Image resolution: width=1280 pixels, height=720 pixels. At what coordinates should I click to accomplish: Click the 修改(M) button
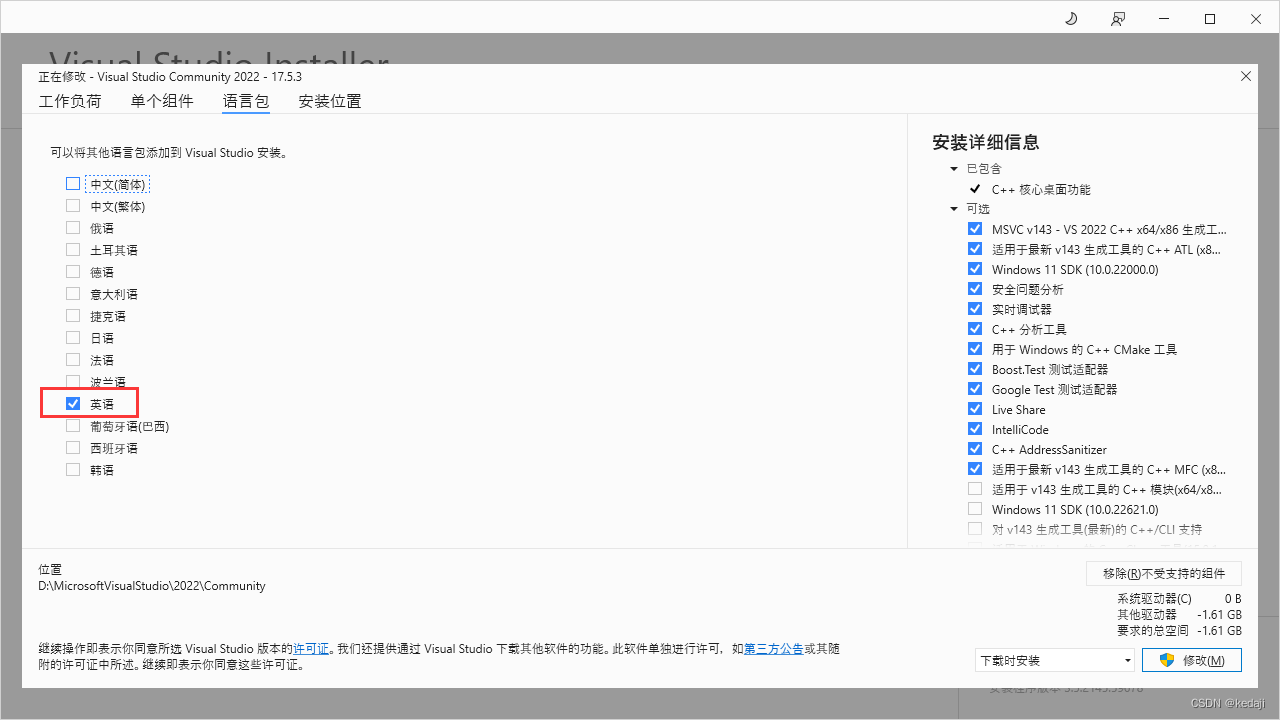click(x=1192, y=660)
